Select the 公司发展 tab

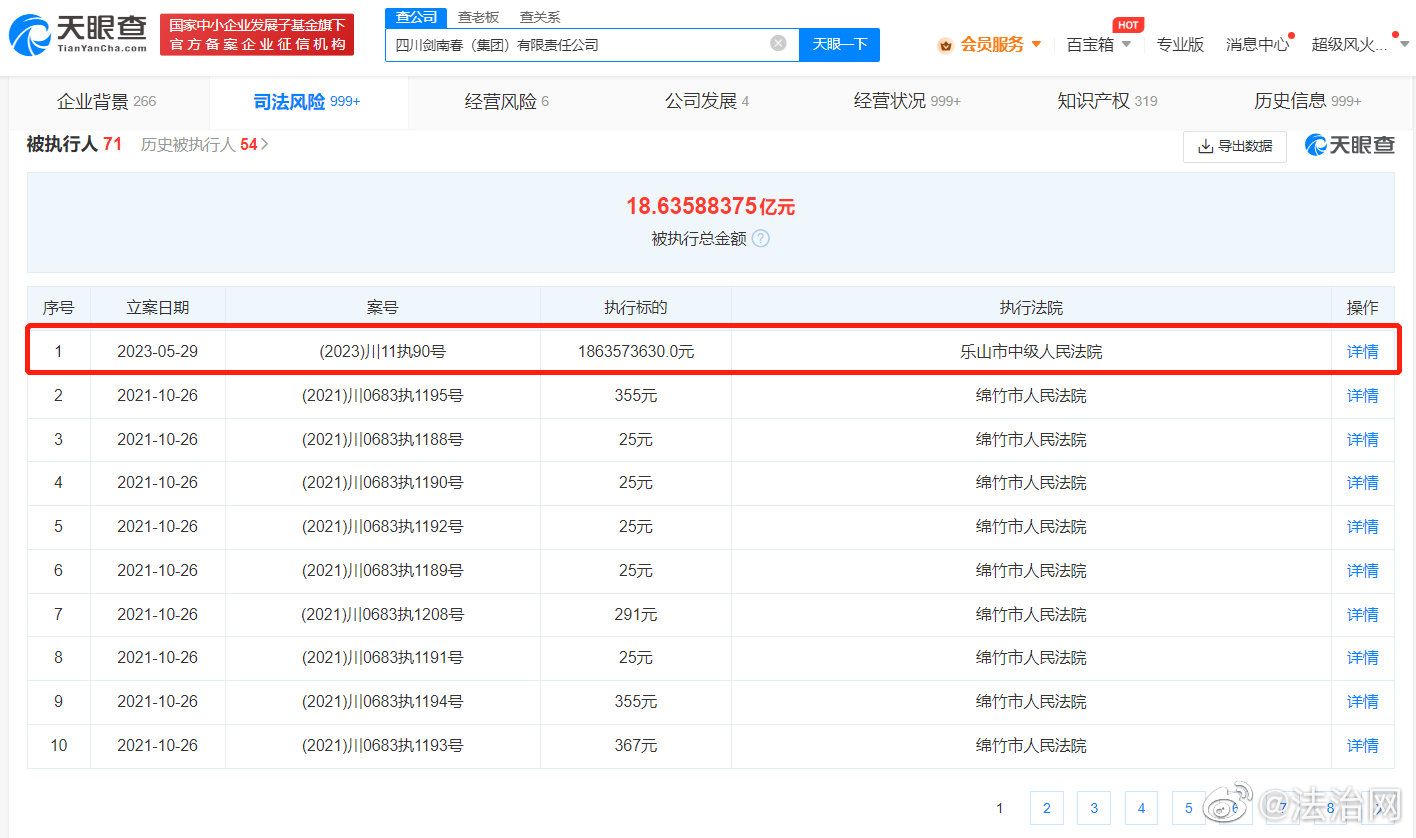[x=707, y=101]
